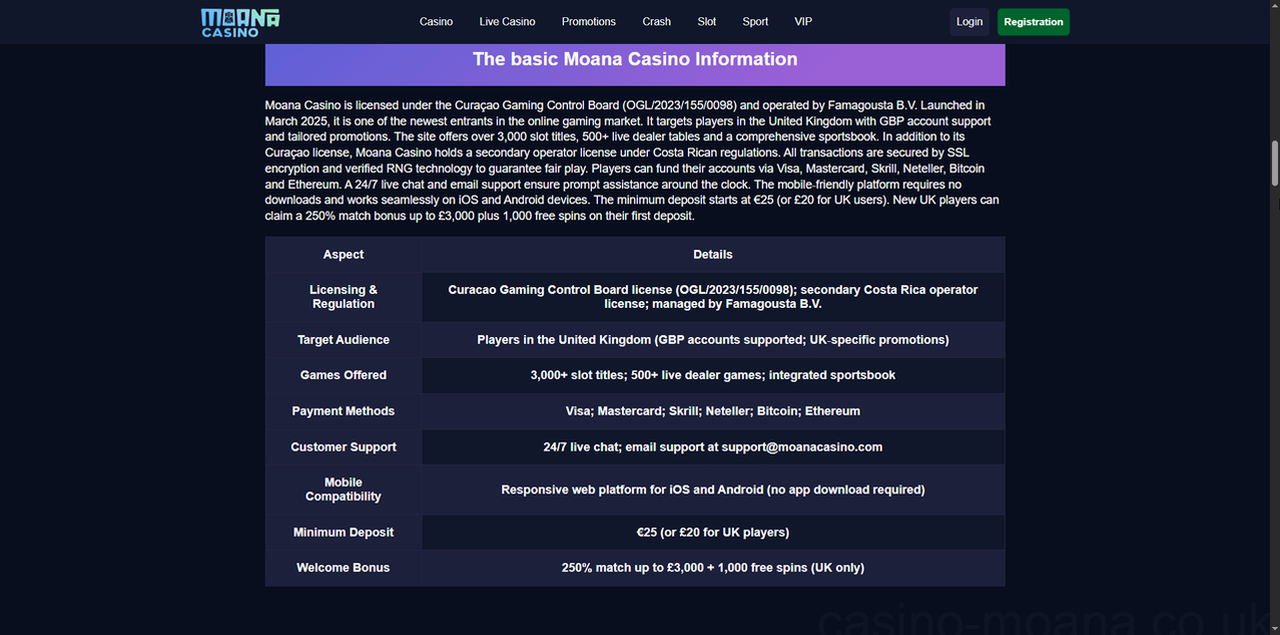Click the 'Details' table header cell

tap(713, 255)
